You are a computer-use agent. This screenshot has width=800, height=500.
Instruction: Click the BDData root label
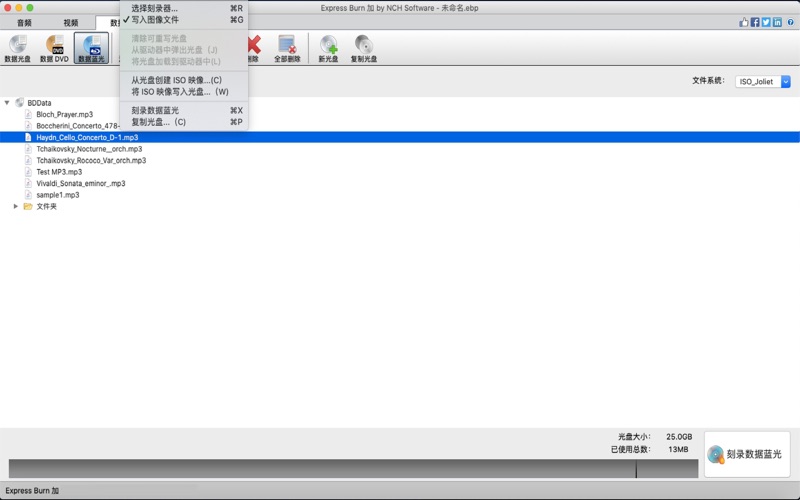(39, 103)
